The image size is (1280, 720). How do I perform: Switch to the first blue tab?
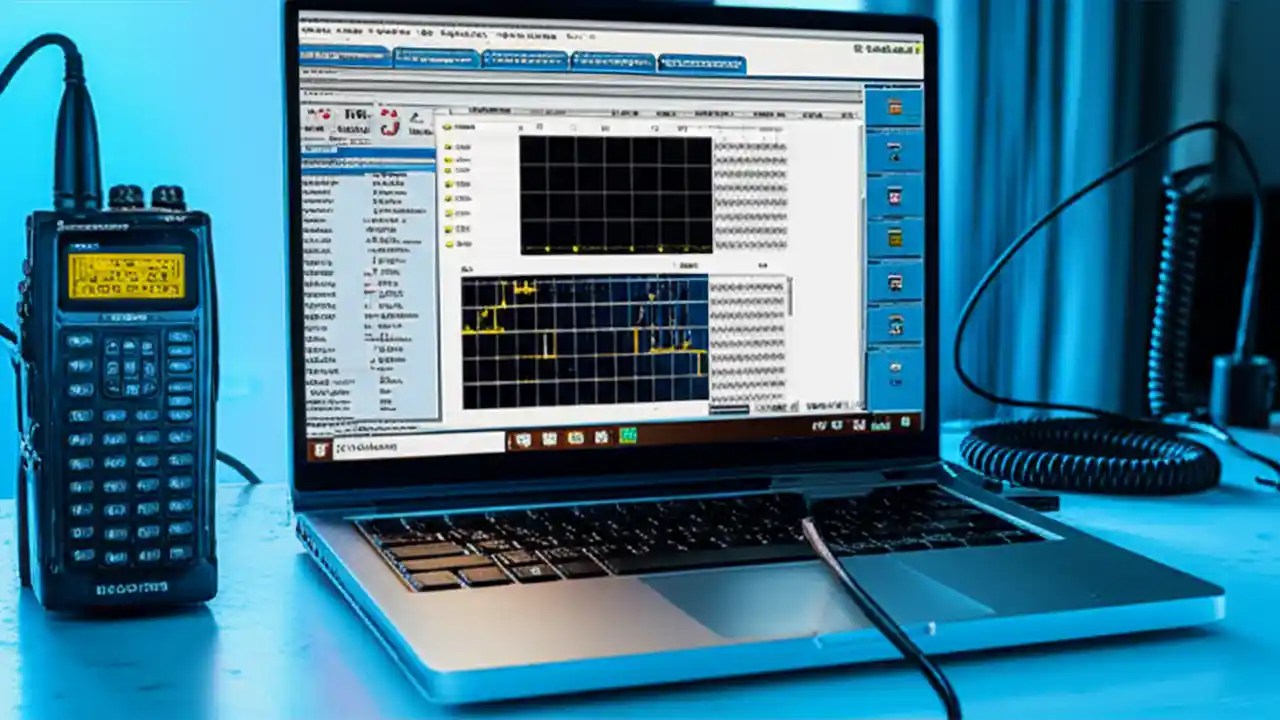pyautogui.click(x=345, y=57)
